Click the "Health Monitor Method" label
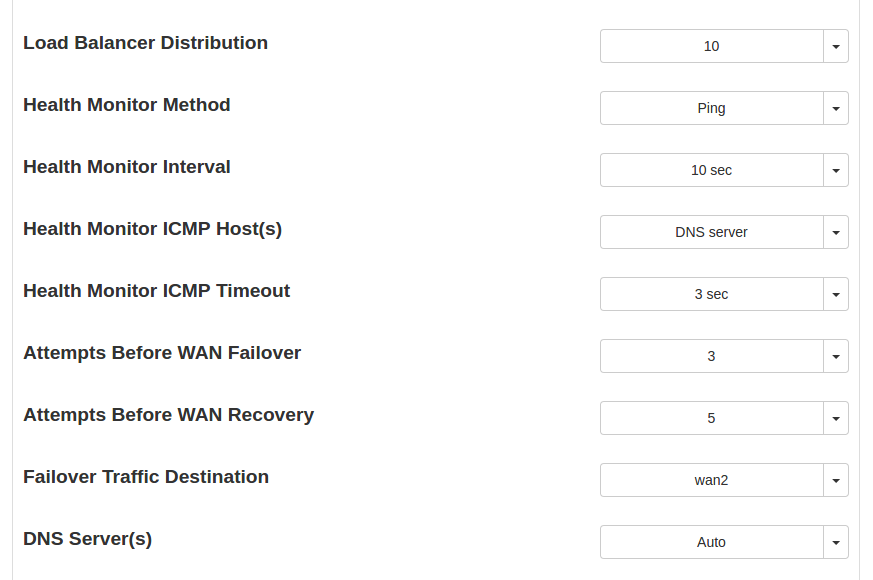This screenshot has width=873, height=580. [x=127, y=105]
